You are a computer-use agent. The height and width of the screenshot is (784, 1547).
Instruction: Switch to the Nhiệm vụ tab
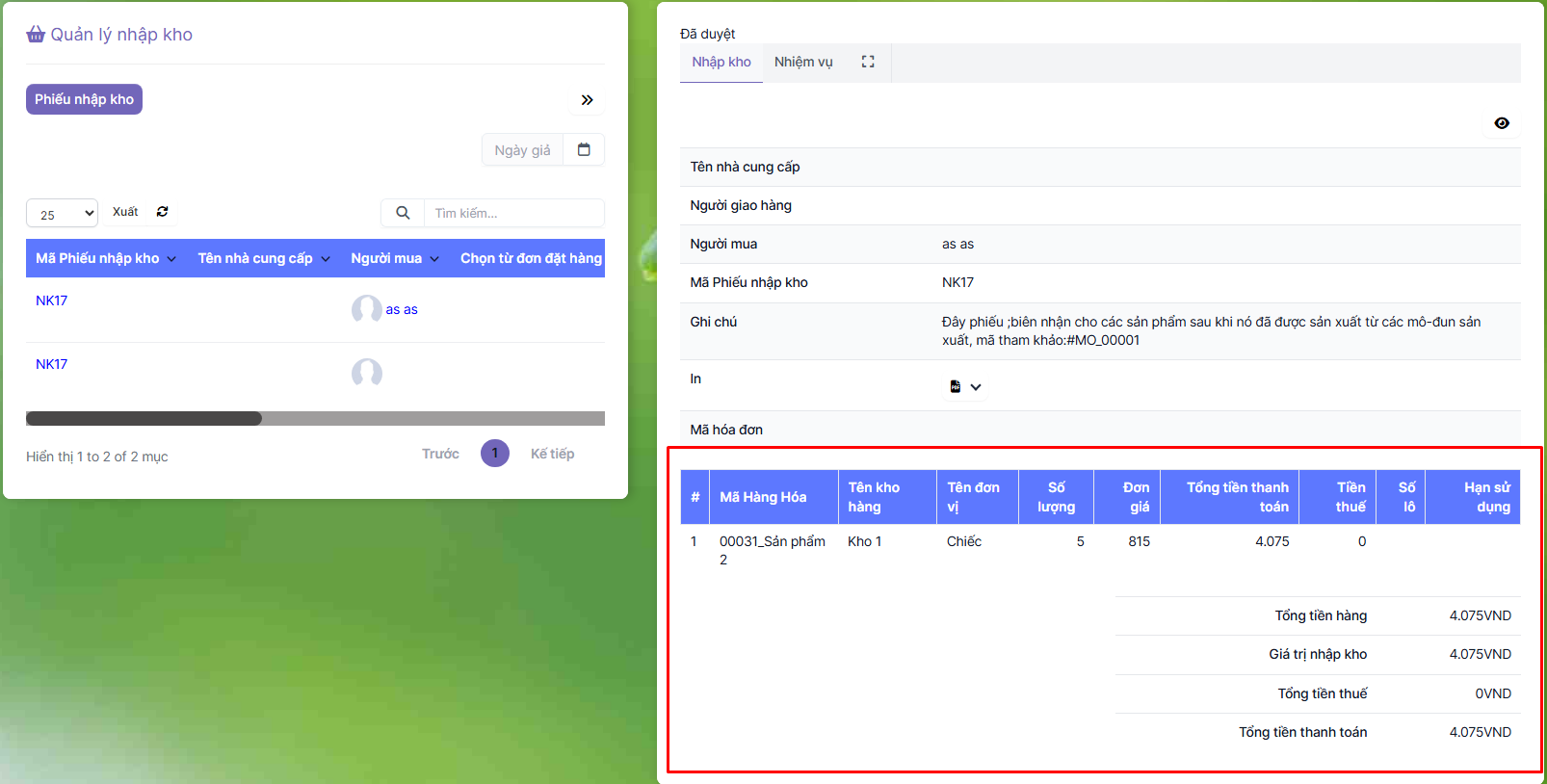[x=803, y=62]
